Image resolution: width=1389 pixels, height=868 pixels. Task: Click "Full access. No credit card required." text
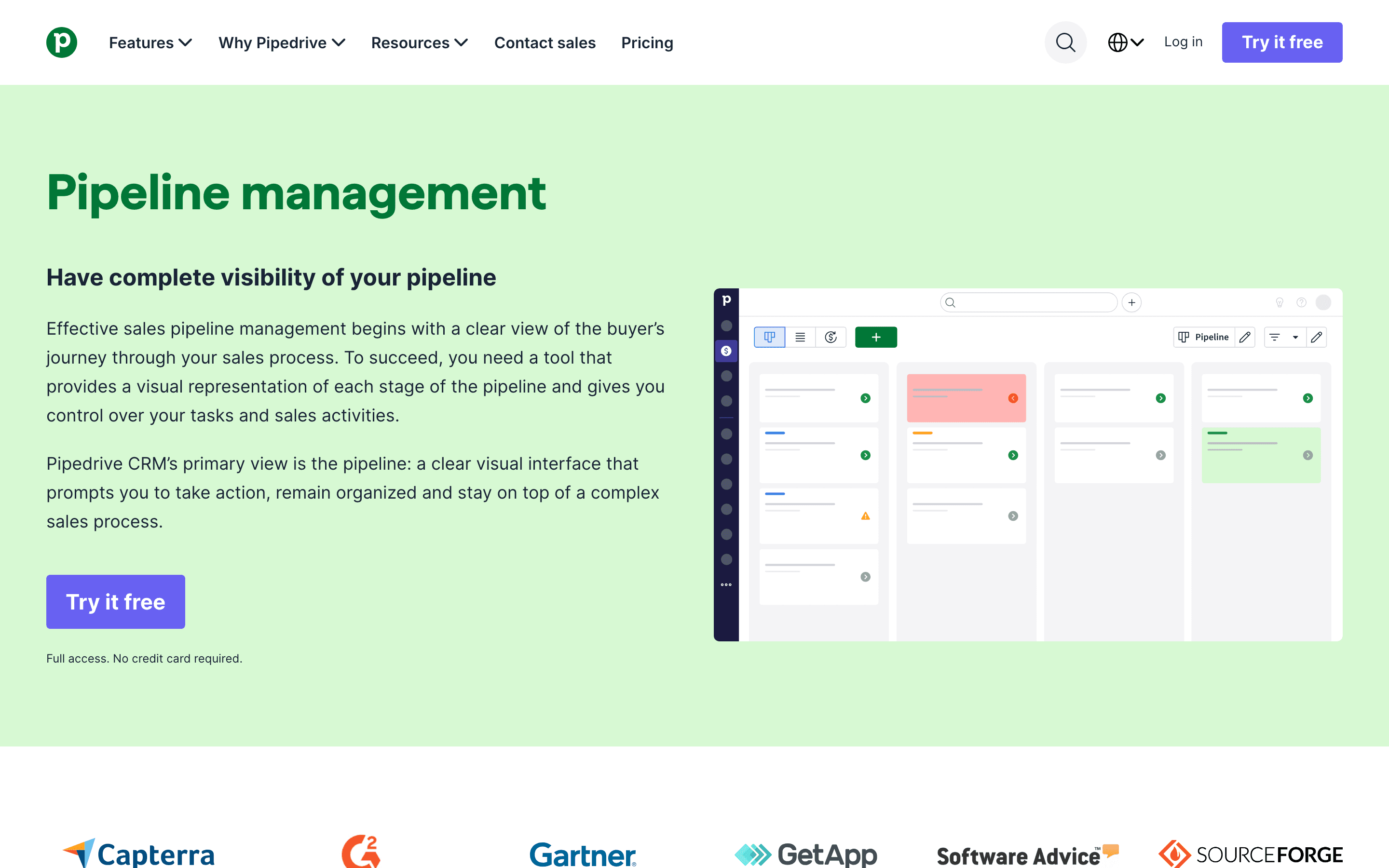point(144,658)
